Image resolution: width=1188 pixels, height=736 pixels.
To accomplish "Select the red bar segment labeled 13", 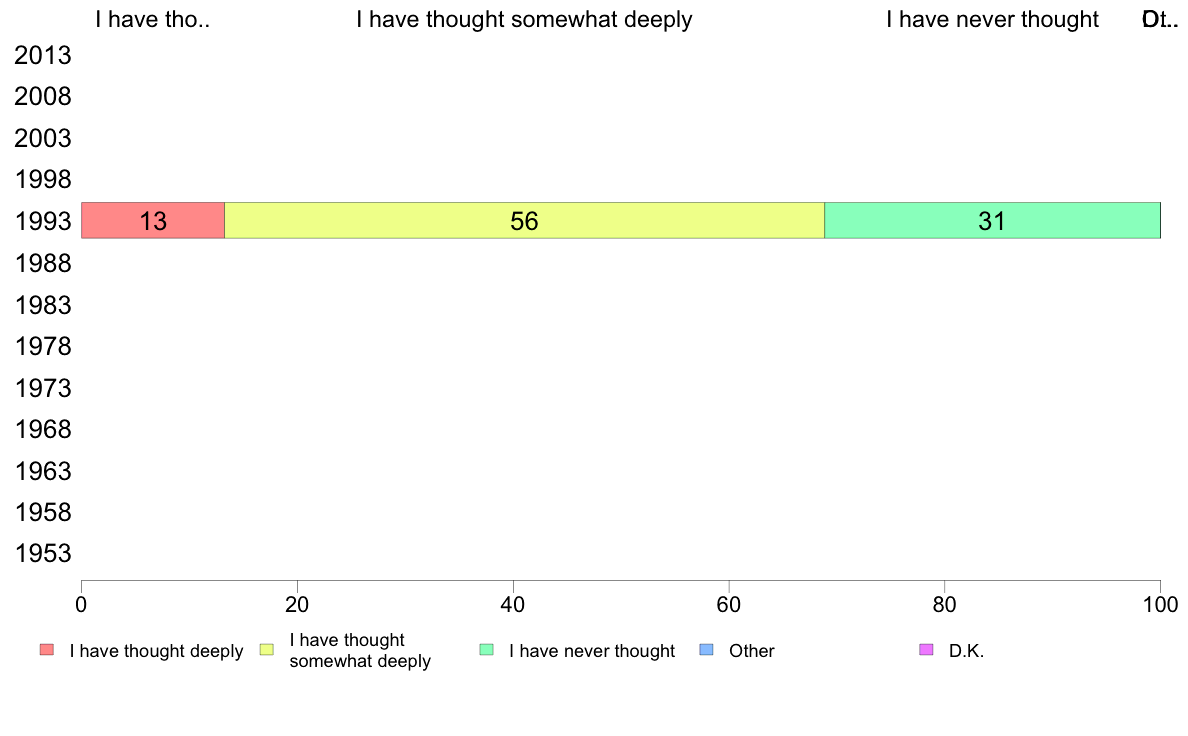I will [153, 221].
